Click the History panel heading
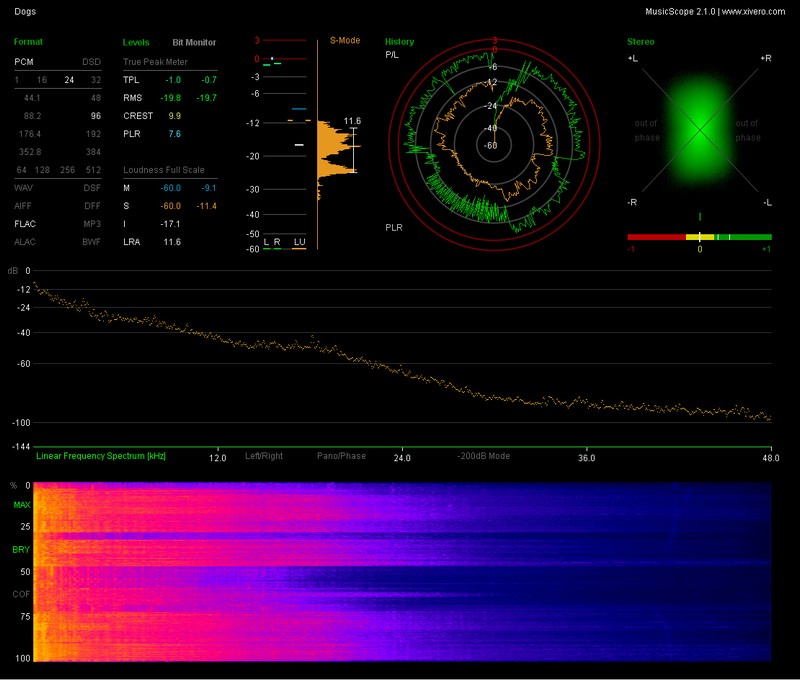The width and height of the screenshot is (800, 681). [x=399, y=42]
